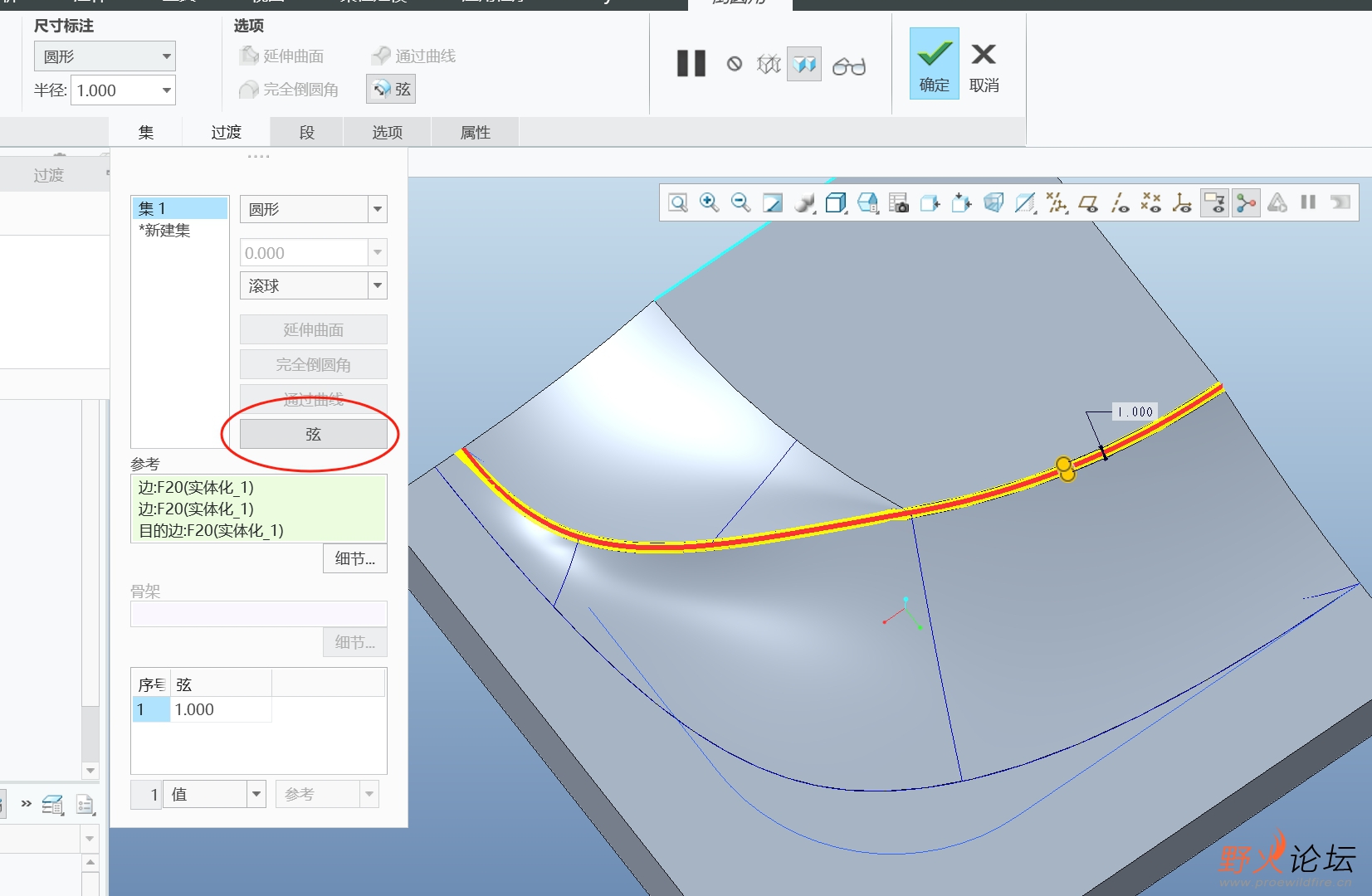
Task: Click the 完全倒圆角 button in panel
Action: [314, 364]
